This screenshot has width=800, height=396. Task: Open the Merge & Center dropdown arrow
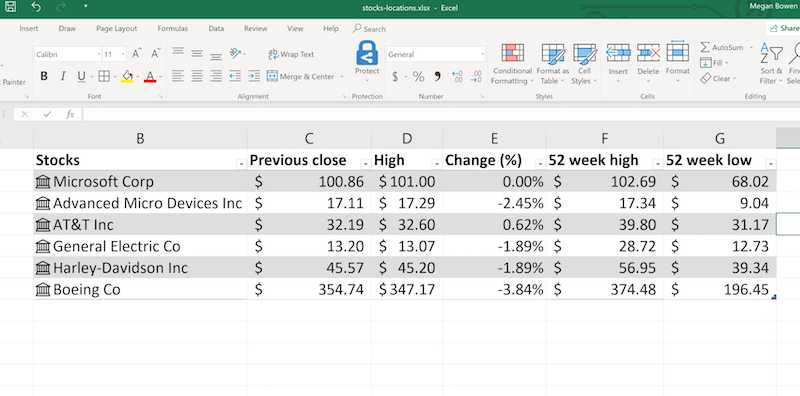(341, 77)
